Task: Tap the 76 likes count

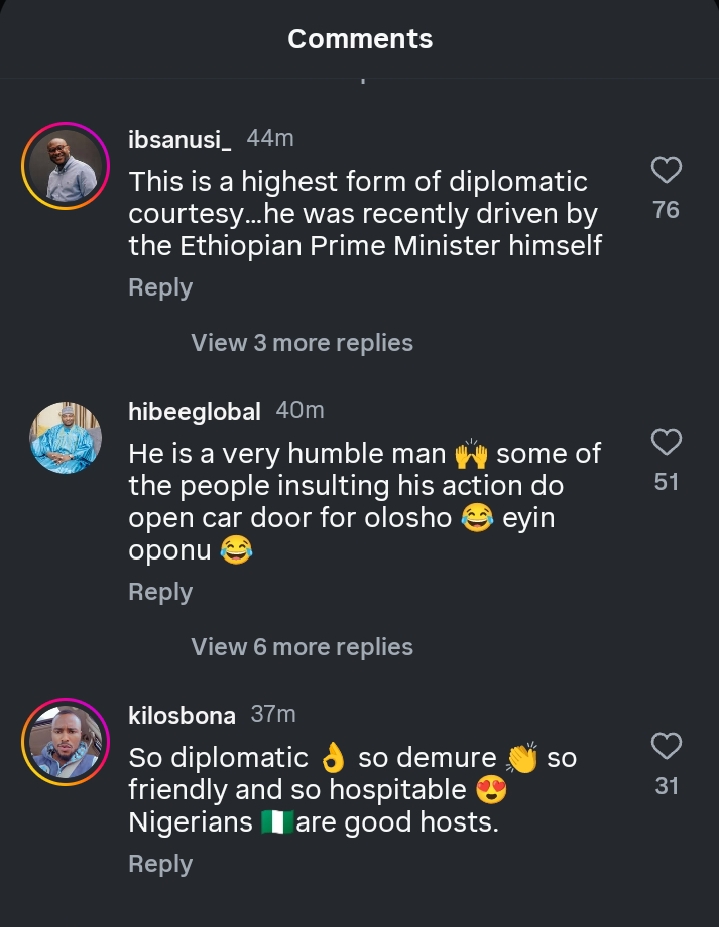Action: coord(666,210)
